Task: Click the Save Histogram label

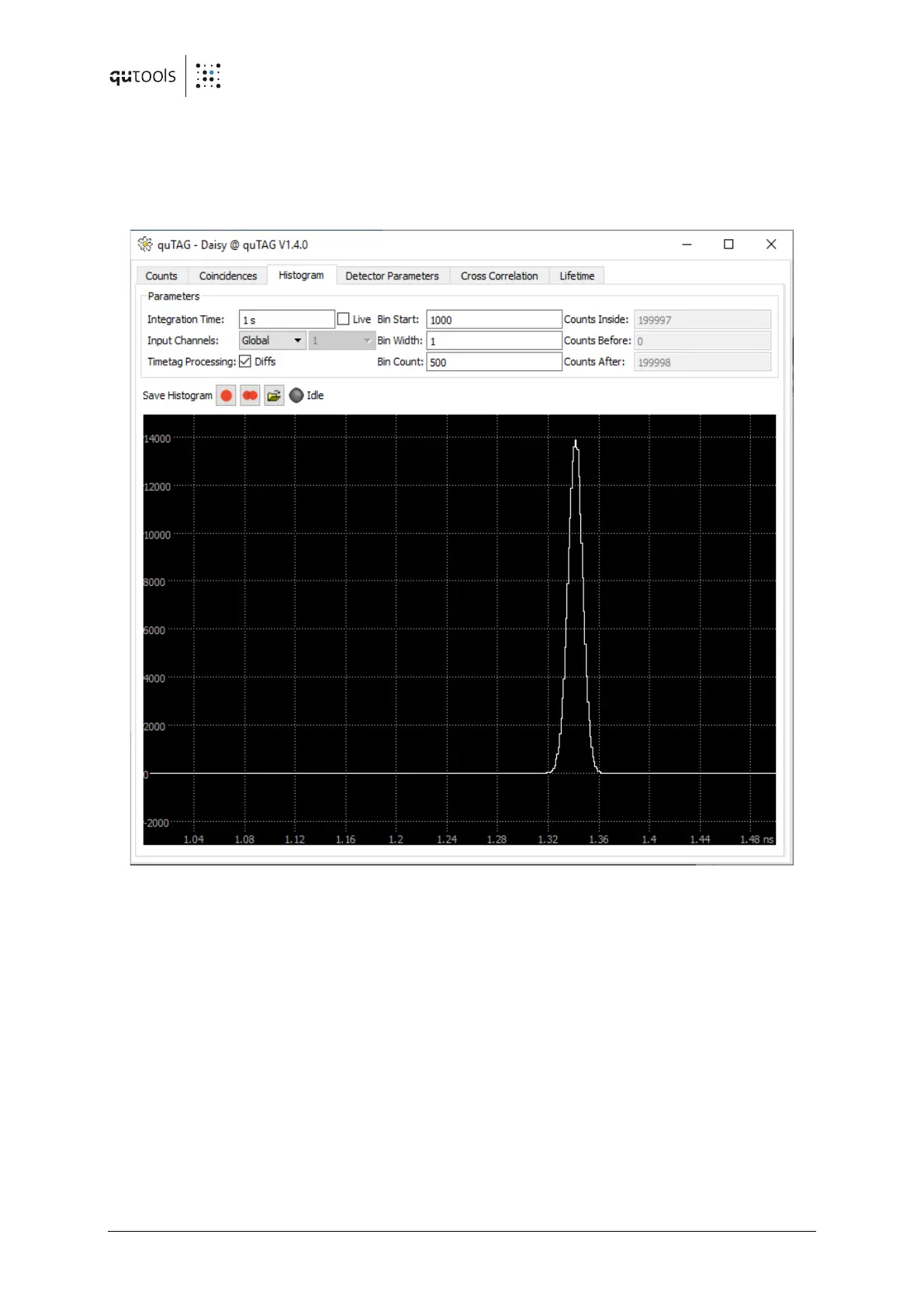Action: point(177,396)
